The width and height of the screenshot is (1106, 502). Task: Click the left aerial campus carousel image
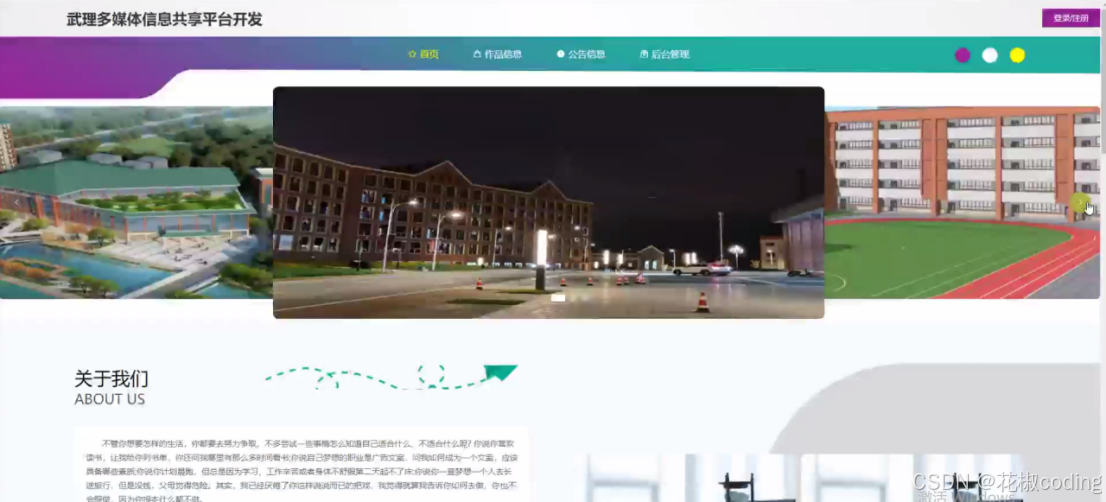pyautogui.click(x=136, y=203)
